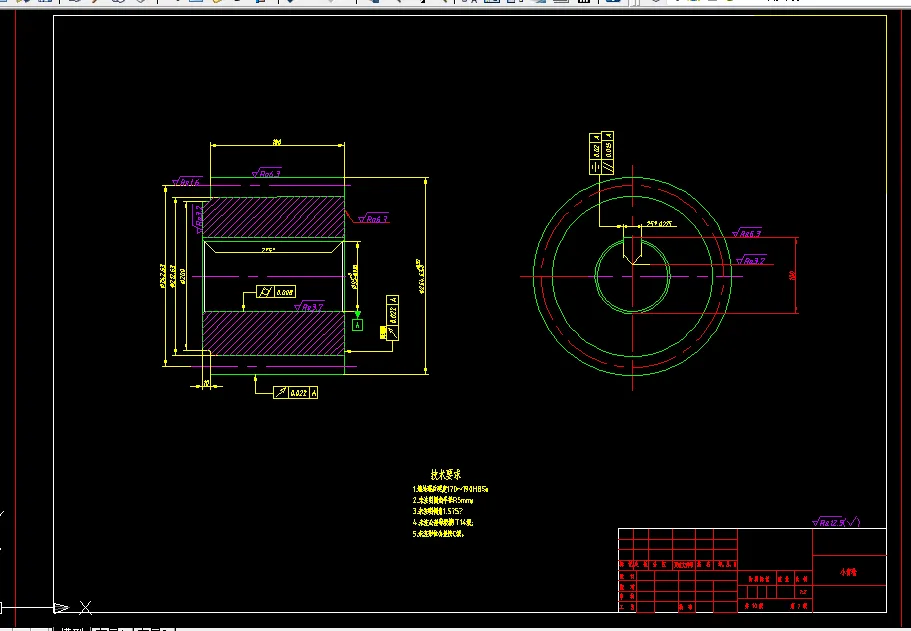This screenshot has height=631, width=911.
Task: Click the 0.008 cylindricity tolerance frame
Action: pos(276,292)
